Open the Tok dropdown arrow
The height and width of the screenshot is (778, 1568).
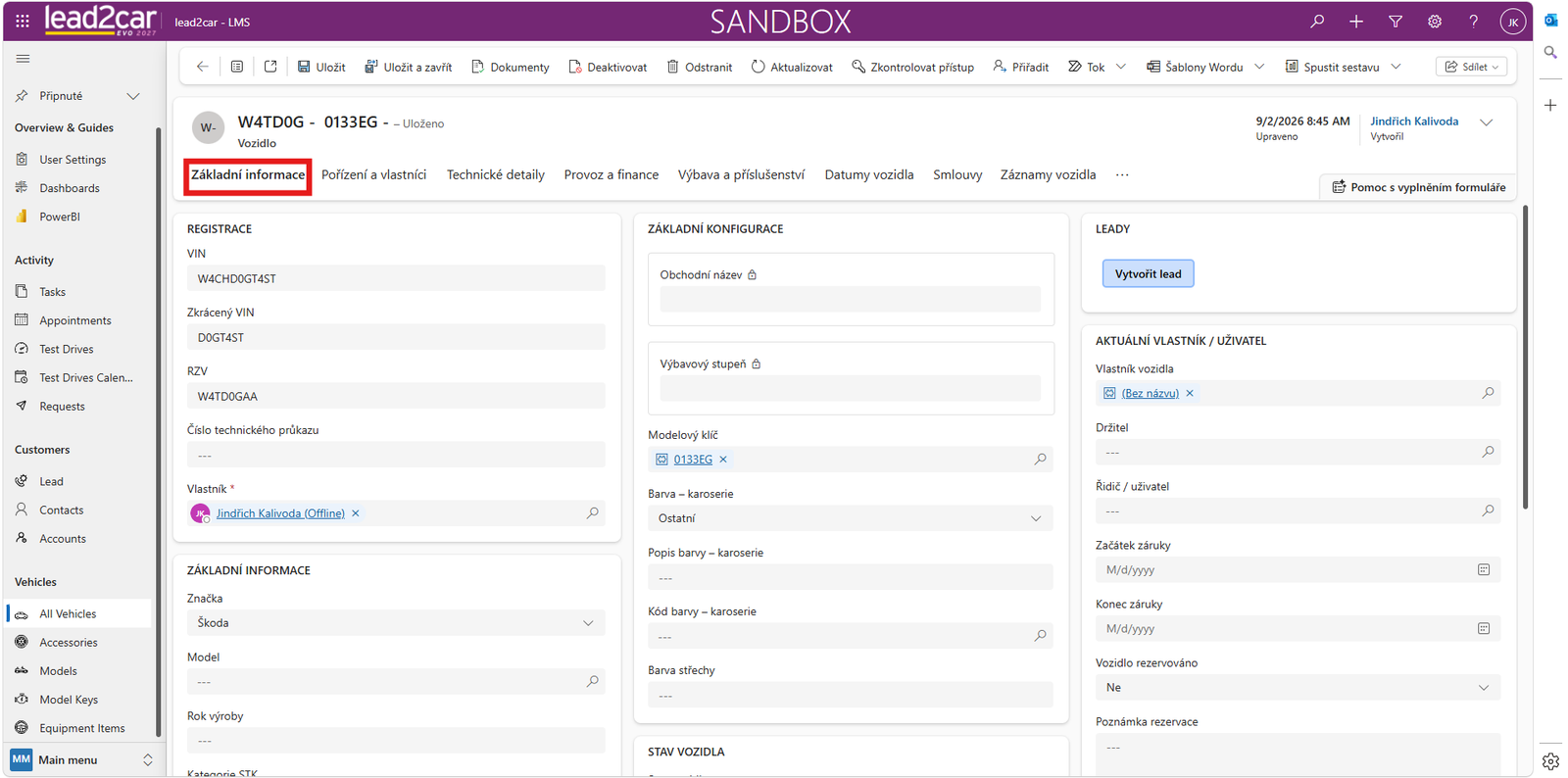coord(1121,67)
